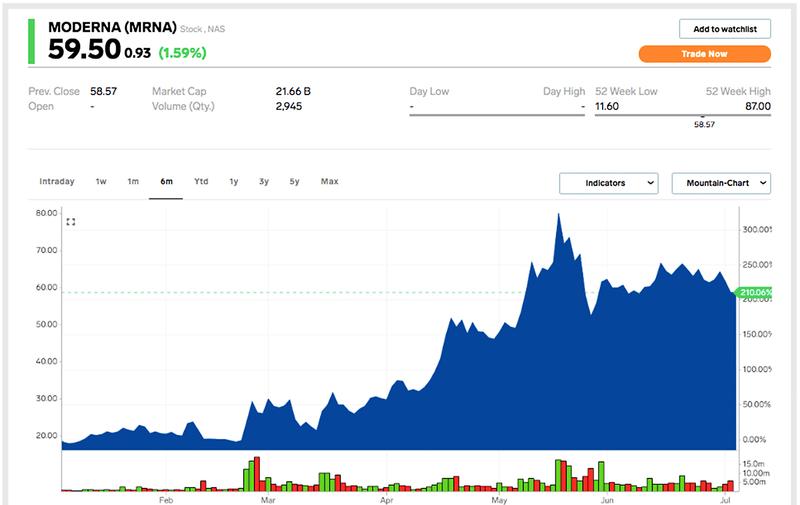Click the tallest red March volume bar
The width and height of the screenshot is (800, 505).
[x=257, y=474]
